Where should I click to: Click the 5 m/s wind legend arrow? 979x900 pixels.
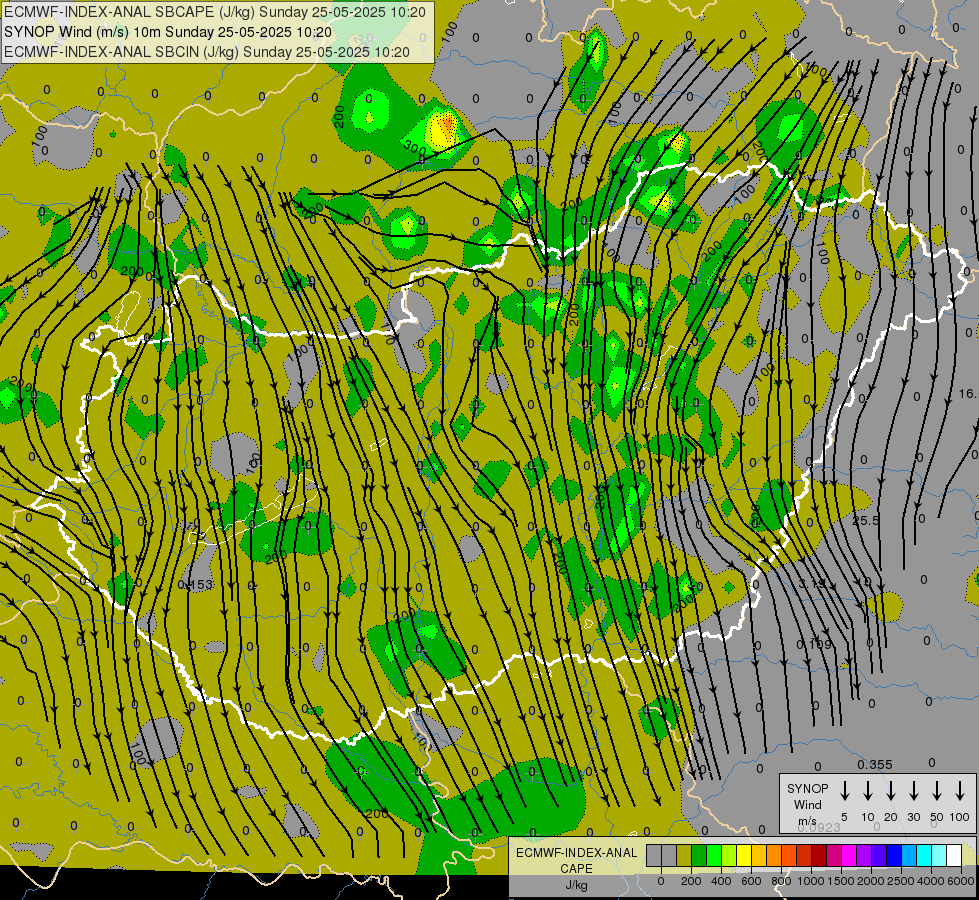[x=845, y=791]
